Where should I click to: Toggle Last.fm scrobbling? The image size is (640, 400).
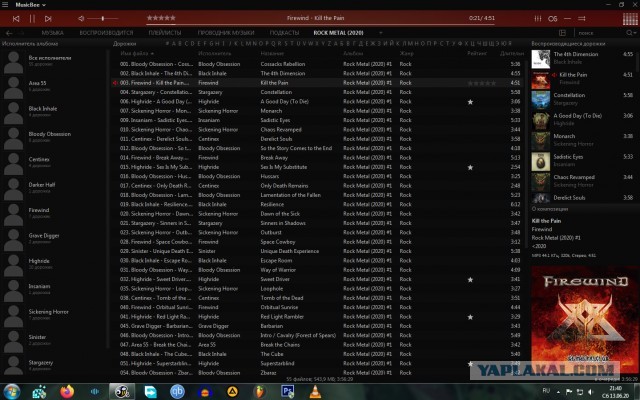(553, 18)
